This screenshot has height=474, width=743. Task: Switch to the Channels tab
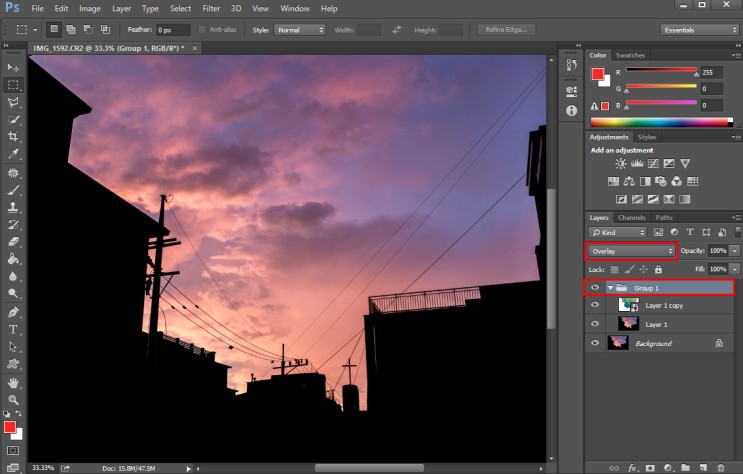(x=631, y=217)
